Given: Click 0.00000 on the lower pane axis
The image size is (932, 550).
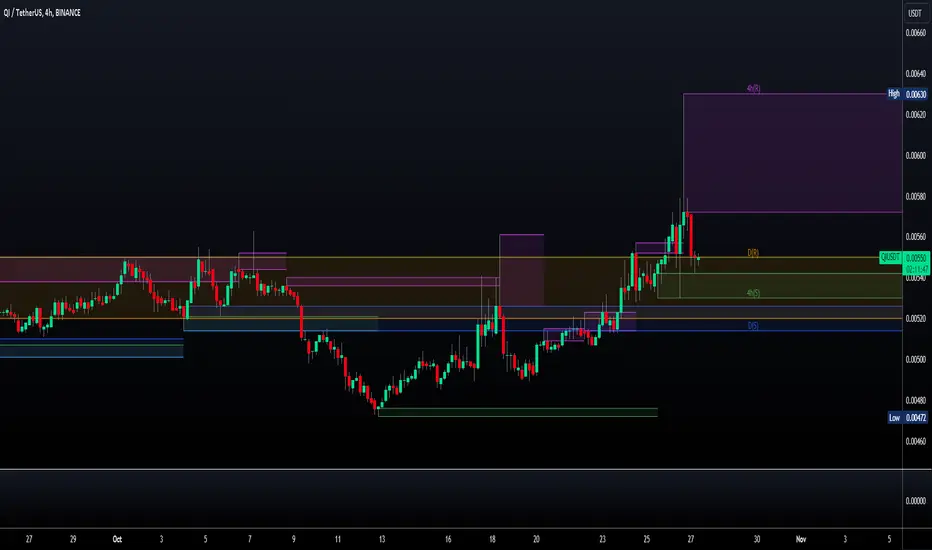Looking at the screenshot, I should point(915,501).
